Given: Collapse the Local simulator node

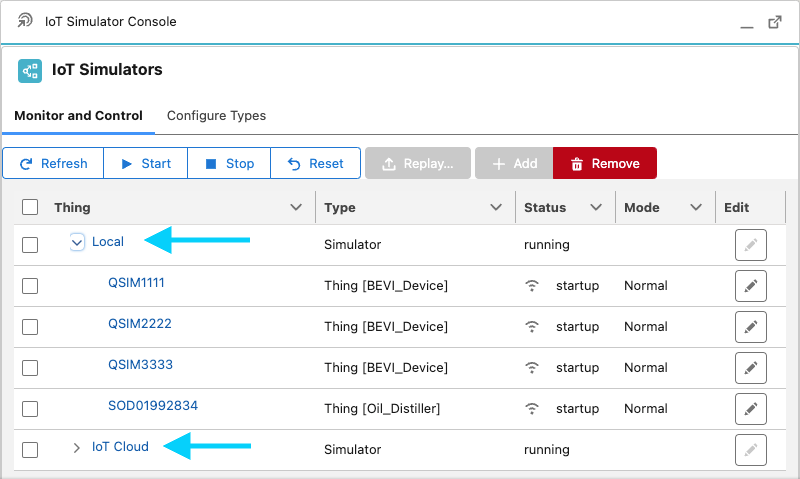Looking at the screenshot, I should [x=77, y=242].
